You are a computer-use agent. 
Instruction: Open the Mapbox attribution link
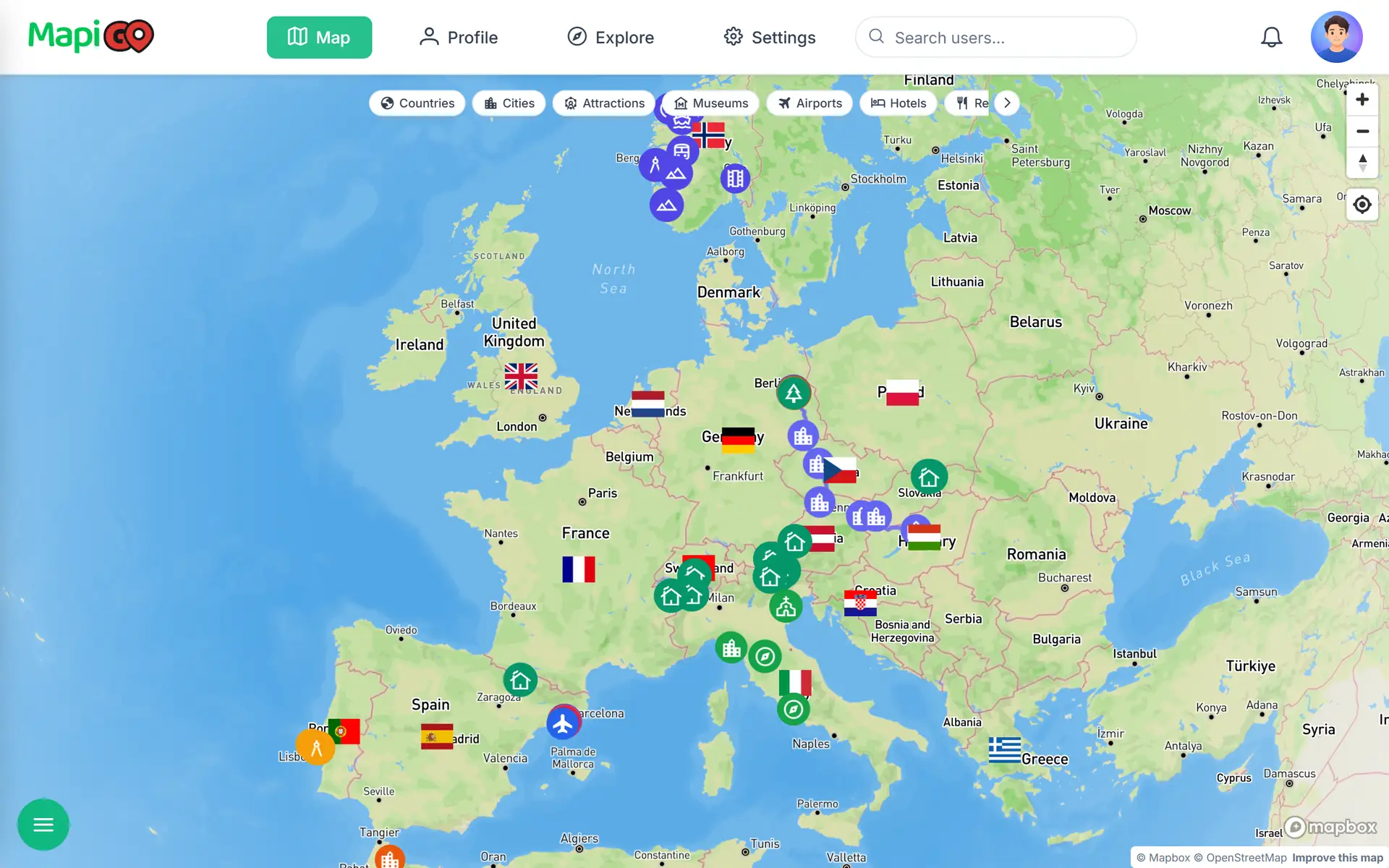1163,858
